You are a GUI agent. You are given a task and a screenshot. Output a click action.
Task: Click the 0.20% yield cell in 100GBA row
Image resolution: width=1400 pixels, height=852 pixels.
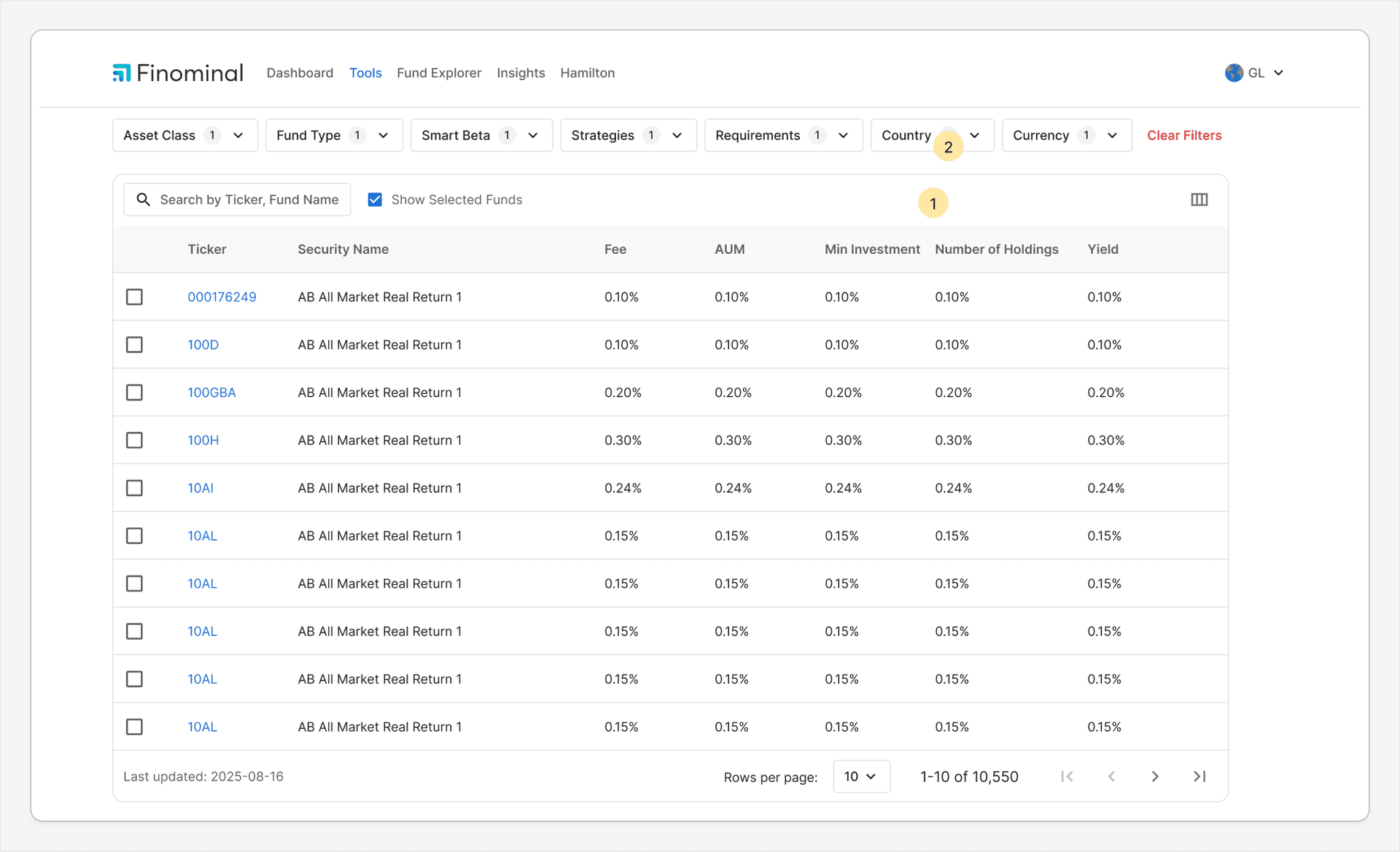point(1105,392)
